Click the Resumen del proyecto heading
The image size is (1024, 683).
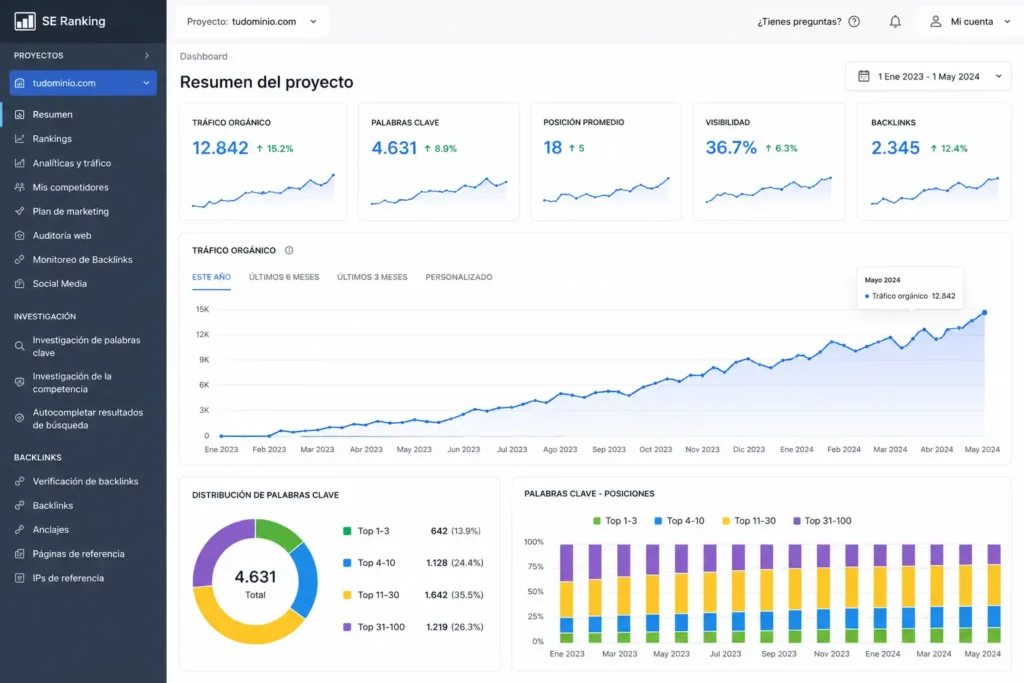[x=266, y=82]
